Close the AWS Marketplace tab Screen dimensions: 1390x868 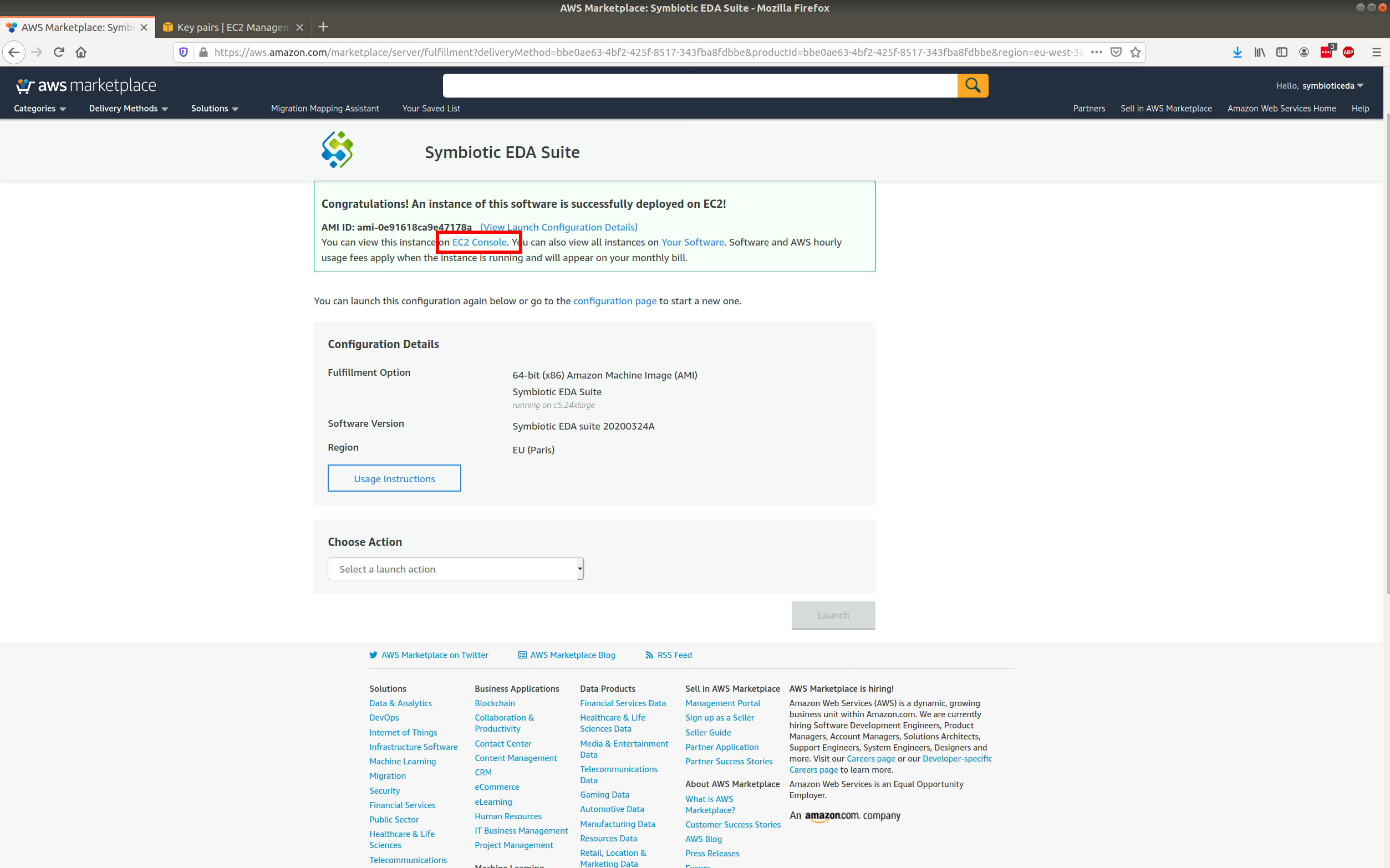coord(144,28)
